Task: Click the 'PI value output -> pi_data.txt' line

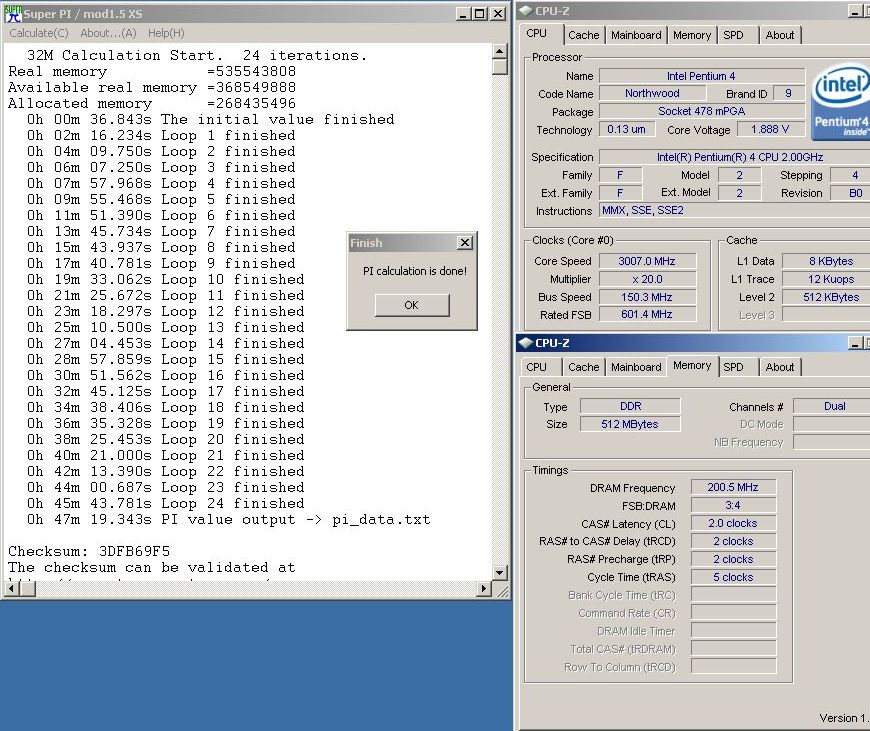Action: [229, 520]
